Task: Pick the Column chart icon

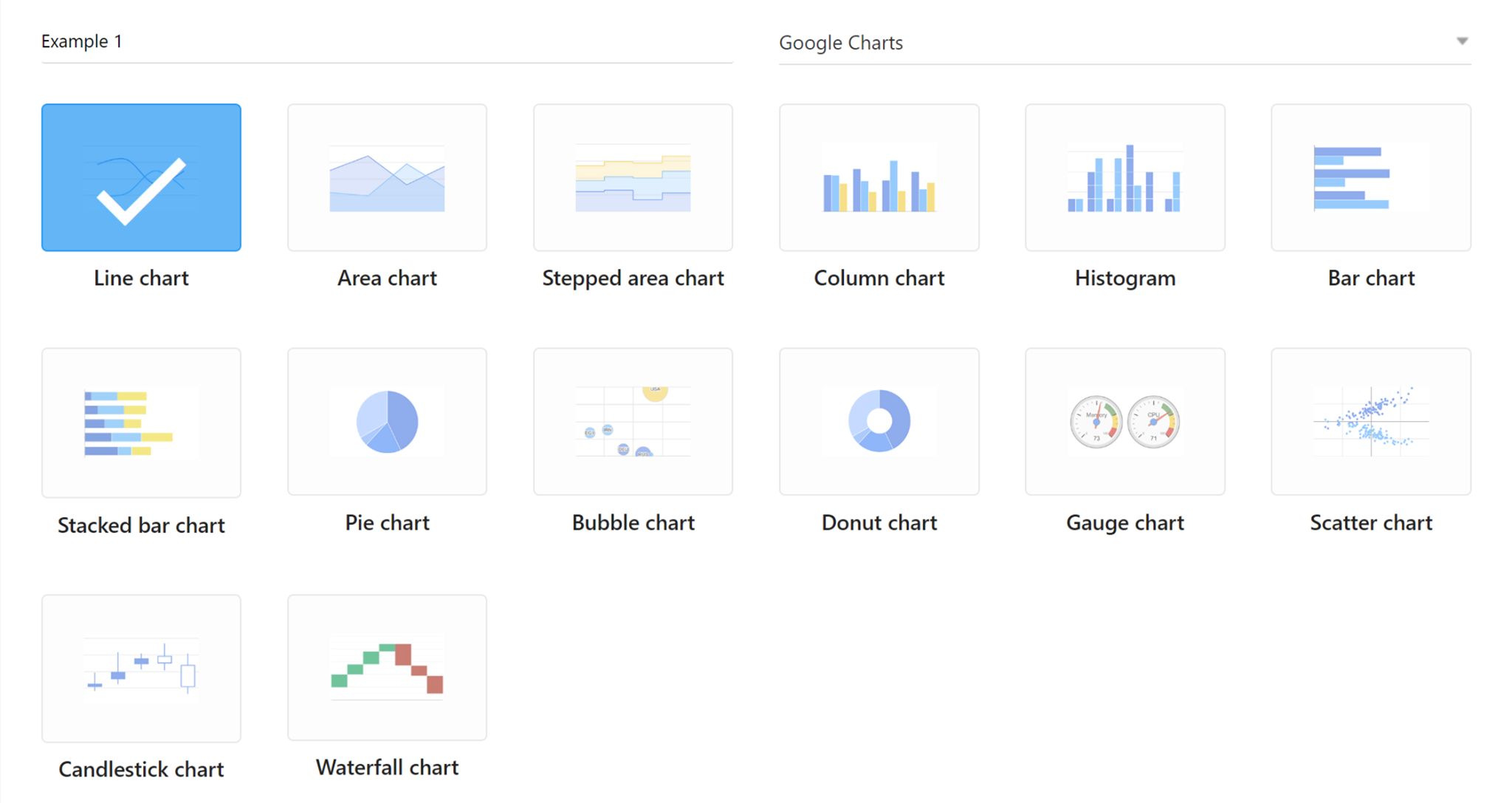Action: click(x=879, y=177)
